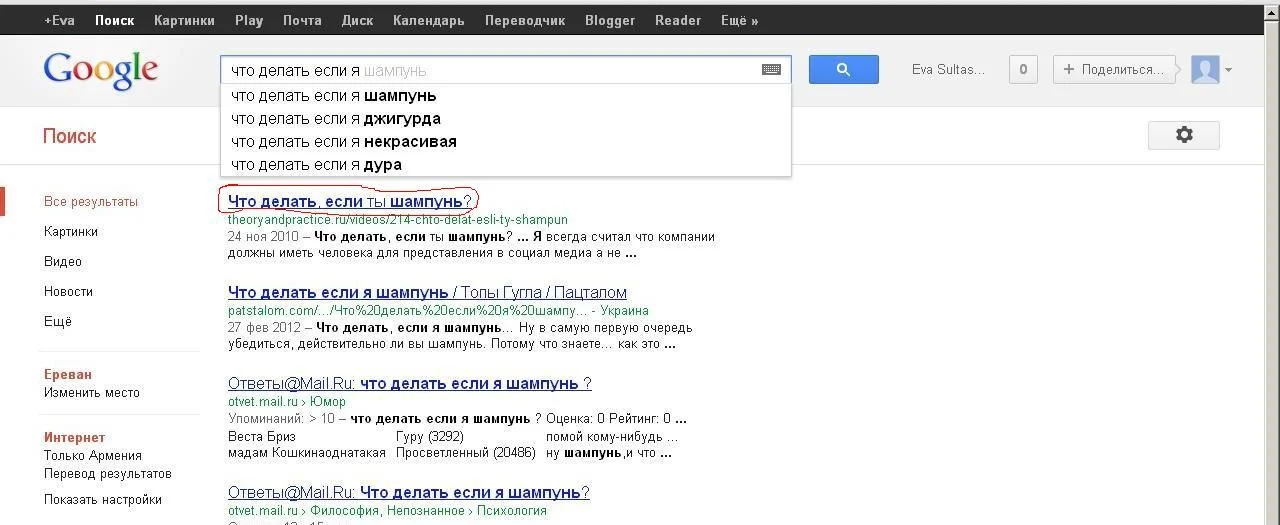The height and width of the screenshot is (525, 1280).
Task: Click мадам Кошкинаоднатакая author name
Action: coord(307,453)
